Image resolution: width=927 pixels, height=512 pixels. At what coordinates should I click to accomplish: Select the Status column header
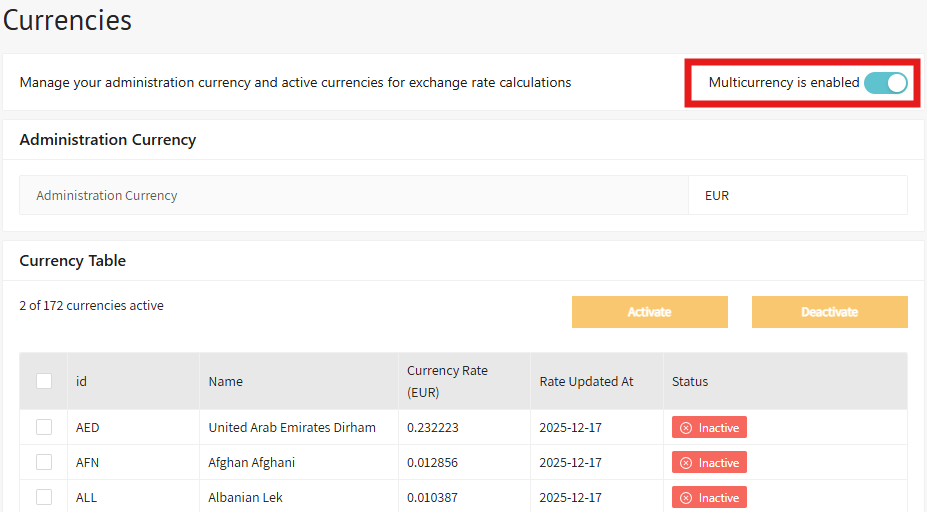689,381
